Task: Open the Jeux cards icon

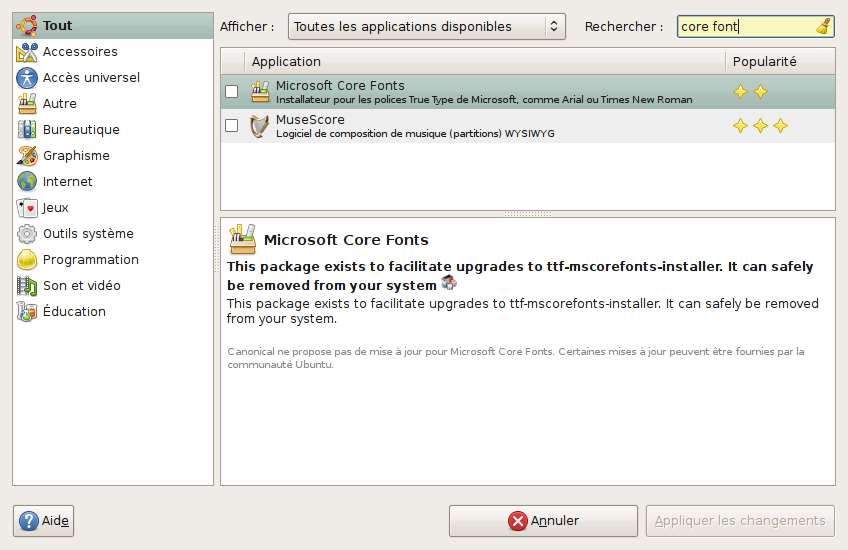Action: [x=26, y=208]
